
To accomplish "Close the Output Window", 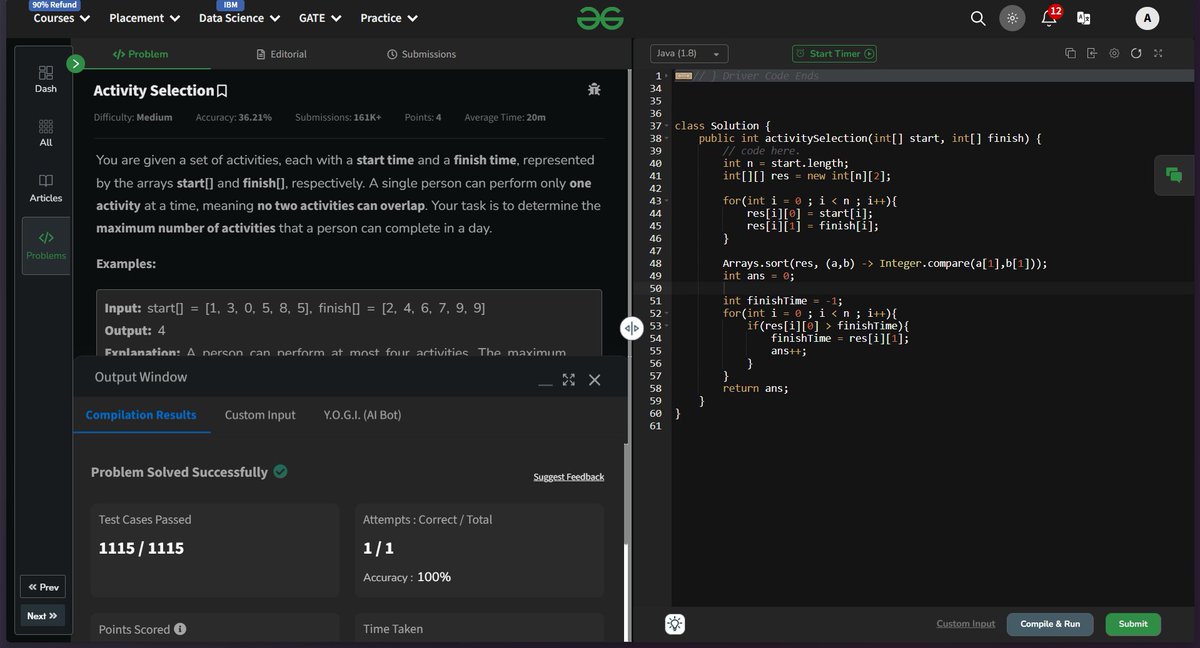I will pos(594,379).
